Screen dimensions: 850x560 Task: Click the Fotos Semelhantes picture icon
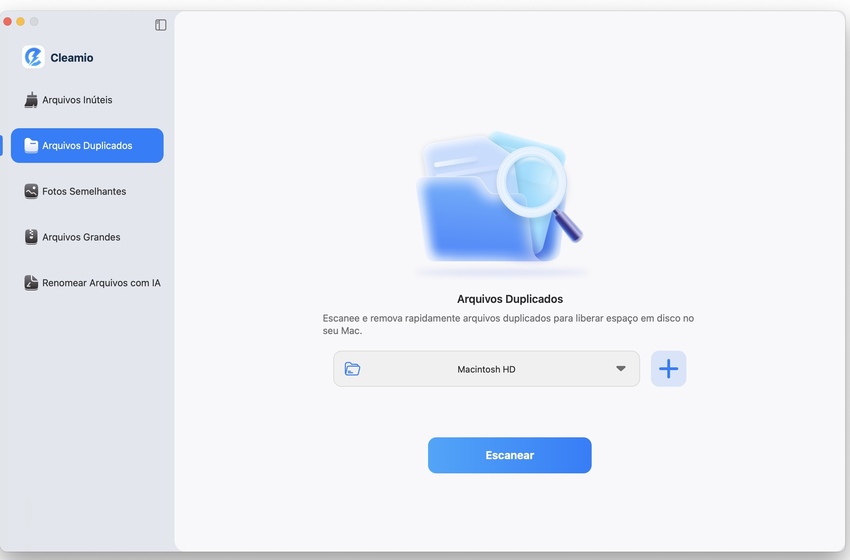click(31, 191)
